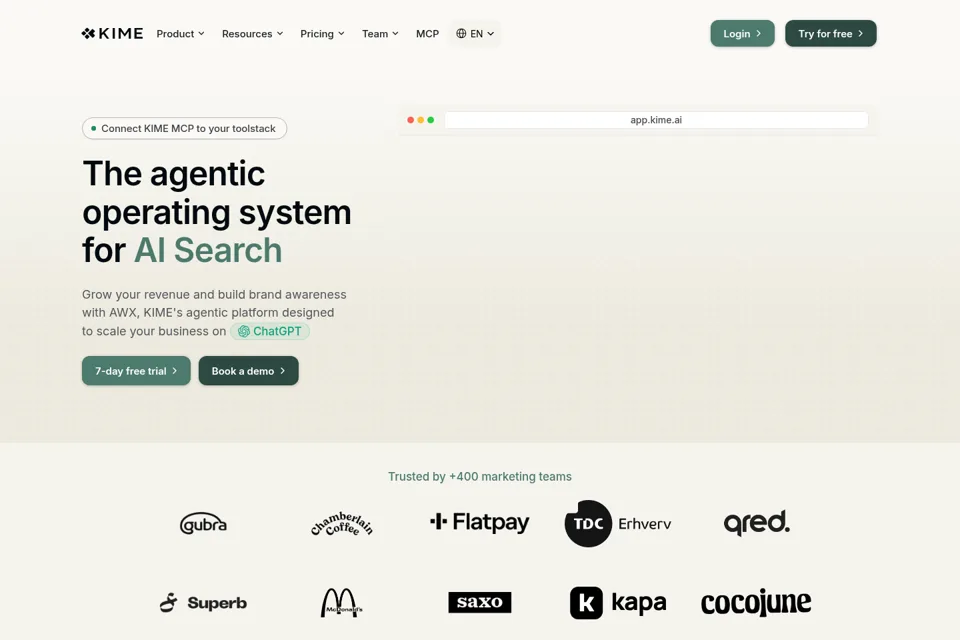
Task: Open the Product dropdown menu
Action: pyautogui.click(x=181, y=34)
